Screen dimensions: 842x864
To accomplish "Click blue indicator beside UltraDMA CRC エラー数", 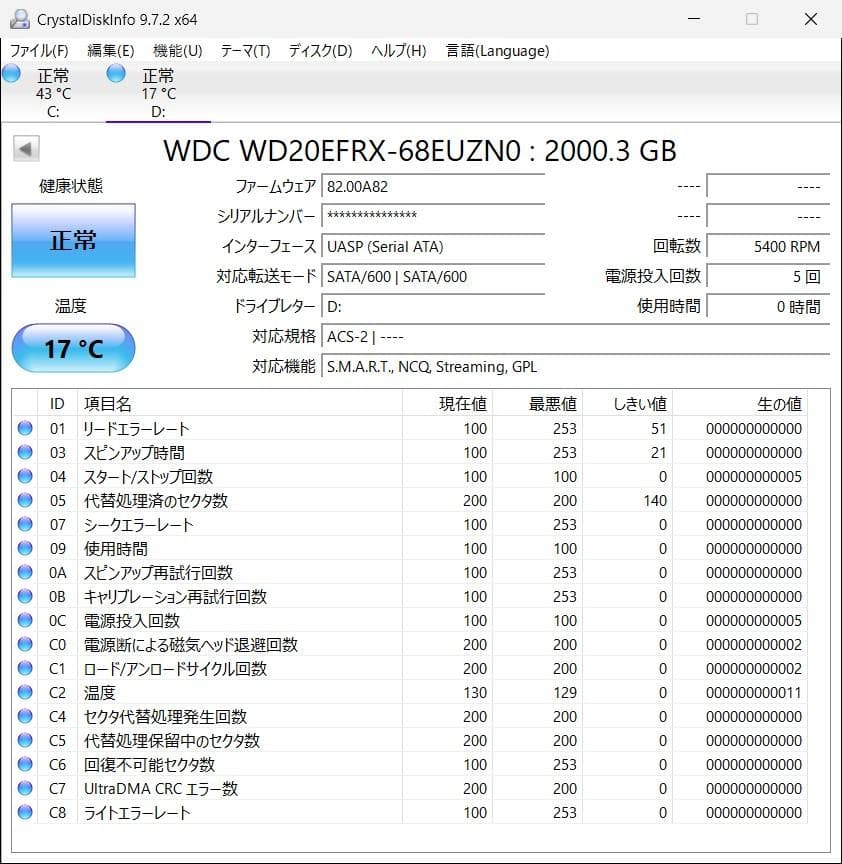I will 25,788.
